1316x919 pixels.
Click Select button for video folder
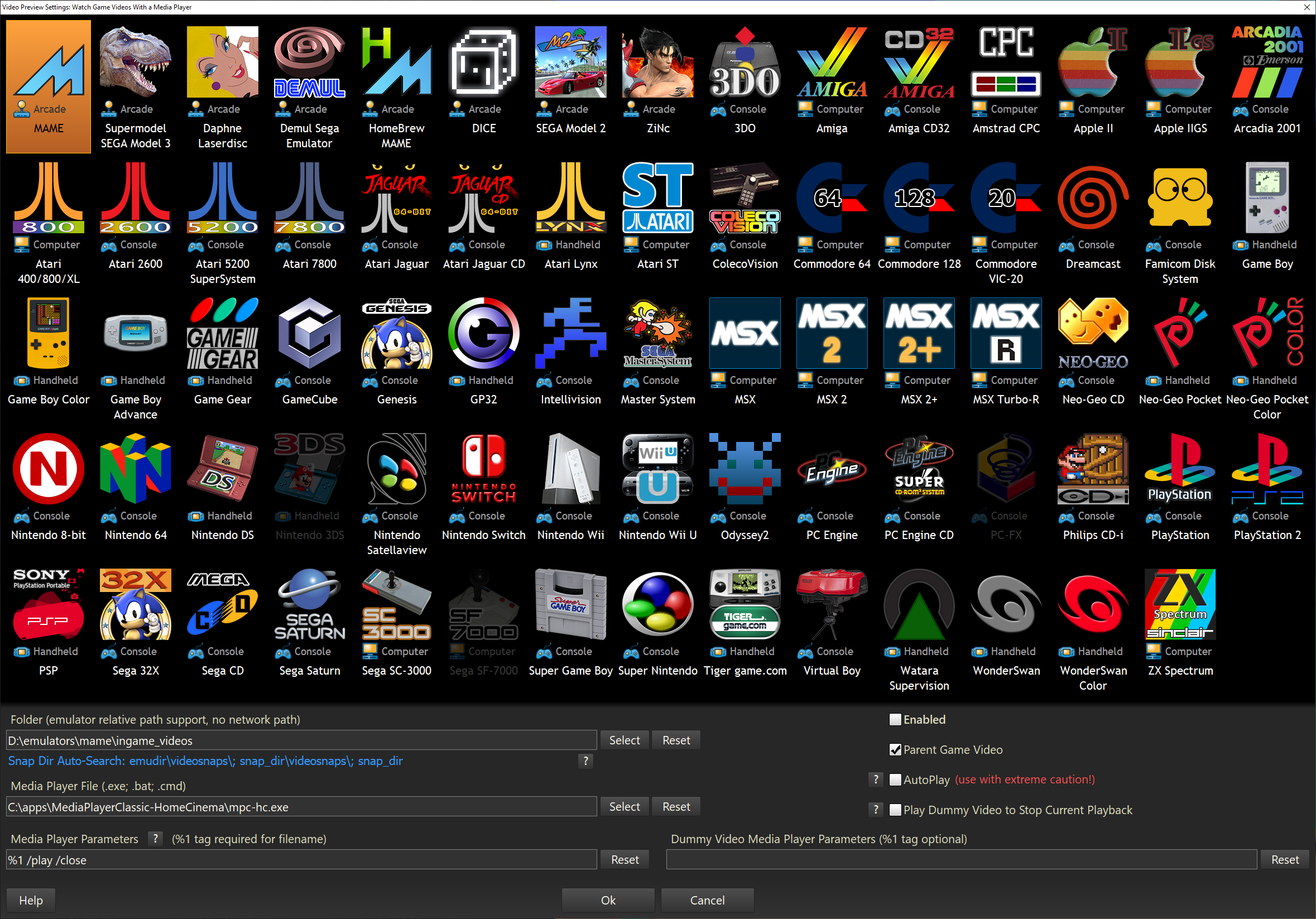point(623,740)
